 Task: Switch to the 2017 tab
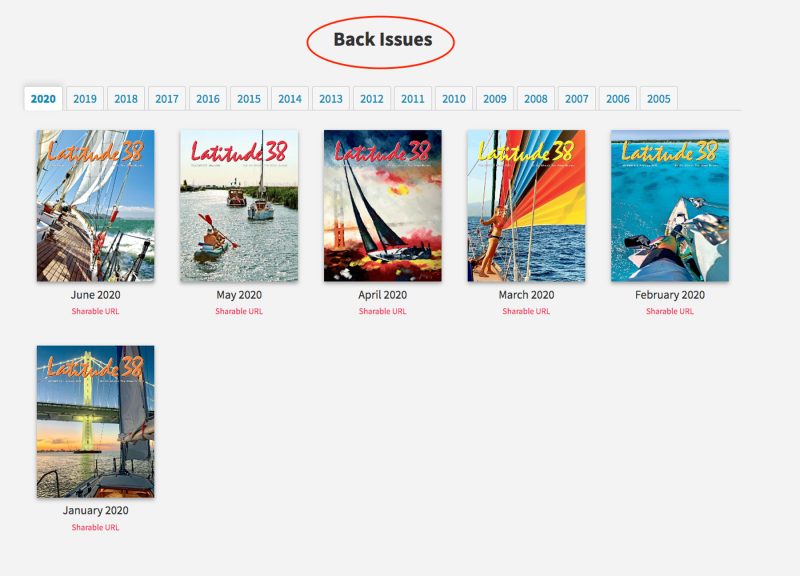click(167, 98)
